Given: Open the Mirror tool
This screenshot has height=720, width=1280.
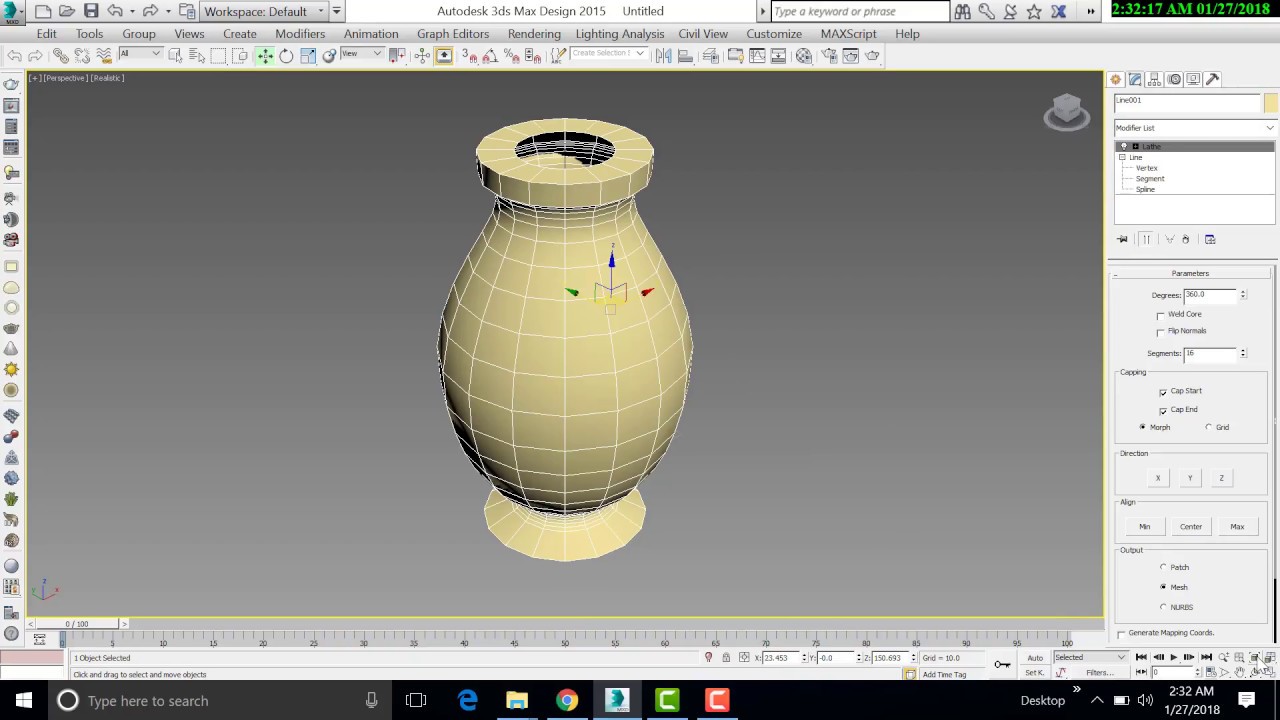Looking at the screenshot, I should (663, 56).
